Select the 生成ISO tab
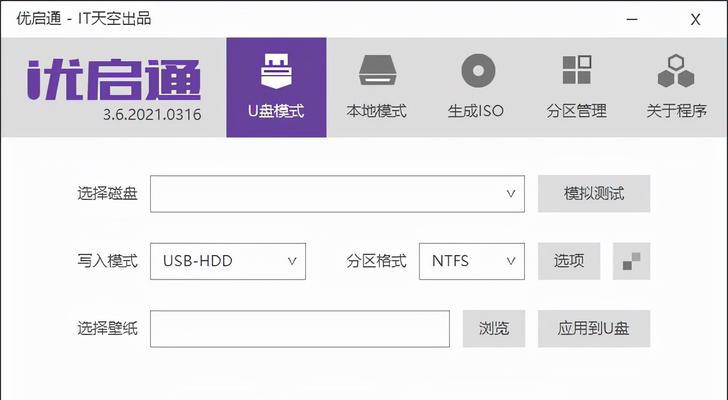 coord(476,87)
